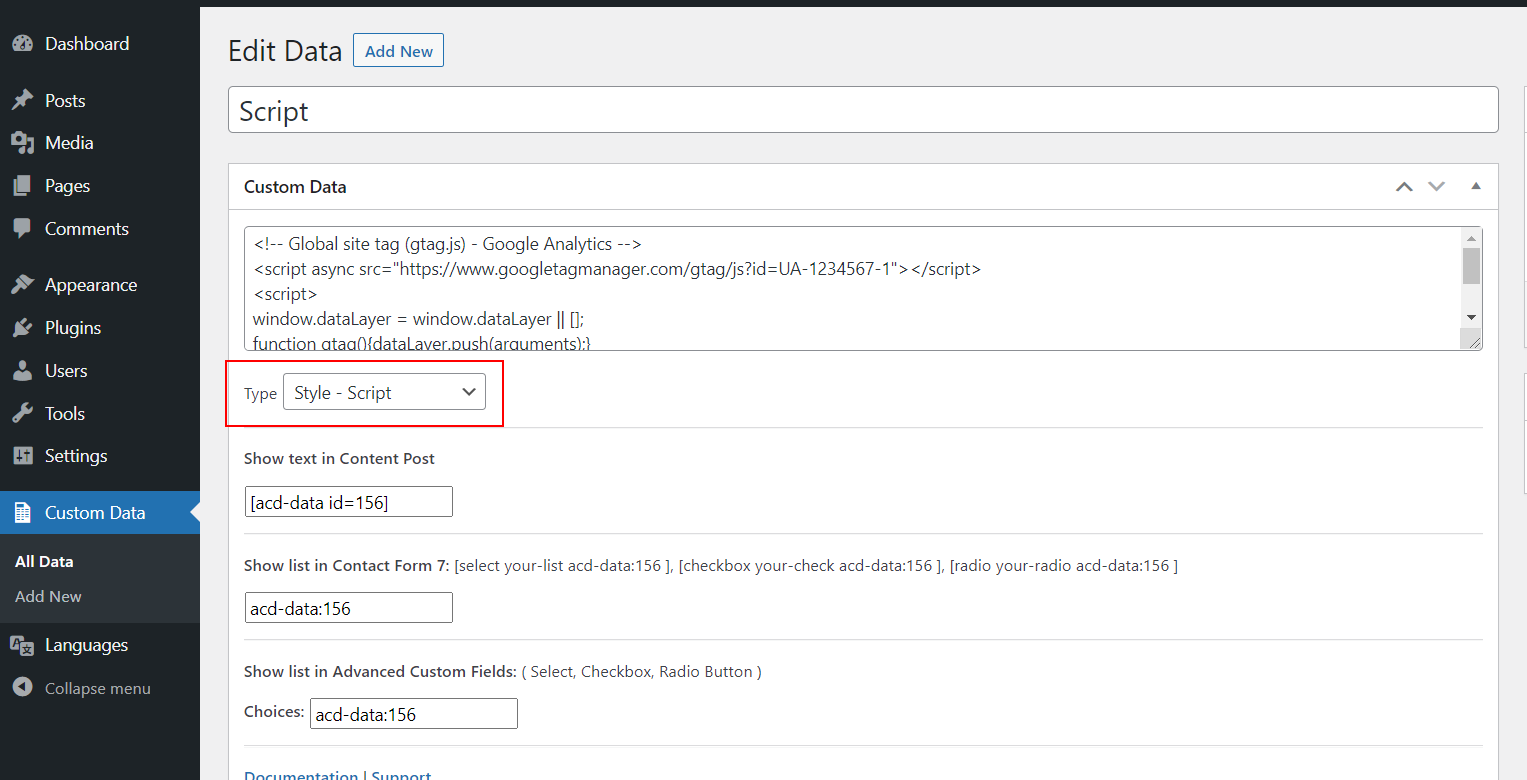Click the Custom Data panel heading
Image resolution: width=1527 pixels, height=780 pixels.
click(295, 187)
